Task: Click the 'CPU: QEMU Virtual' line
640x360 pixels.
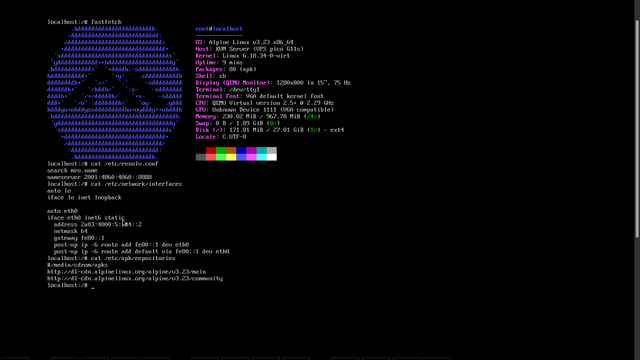Action: click(265, 103)
